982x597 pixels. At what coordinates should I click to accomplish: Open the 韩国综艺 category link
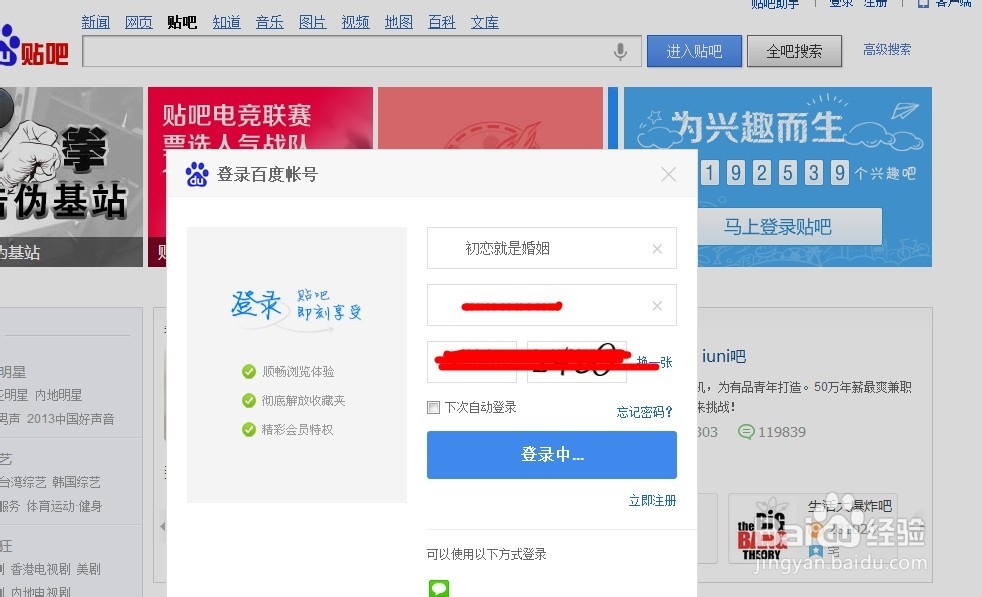click(x=76, y=482)
